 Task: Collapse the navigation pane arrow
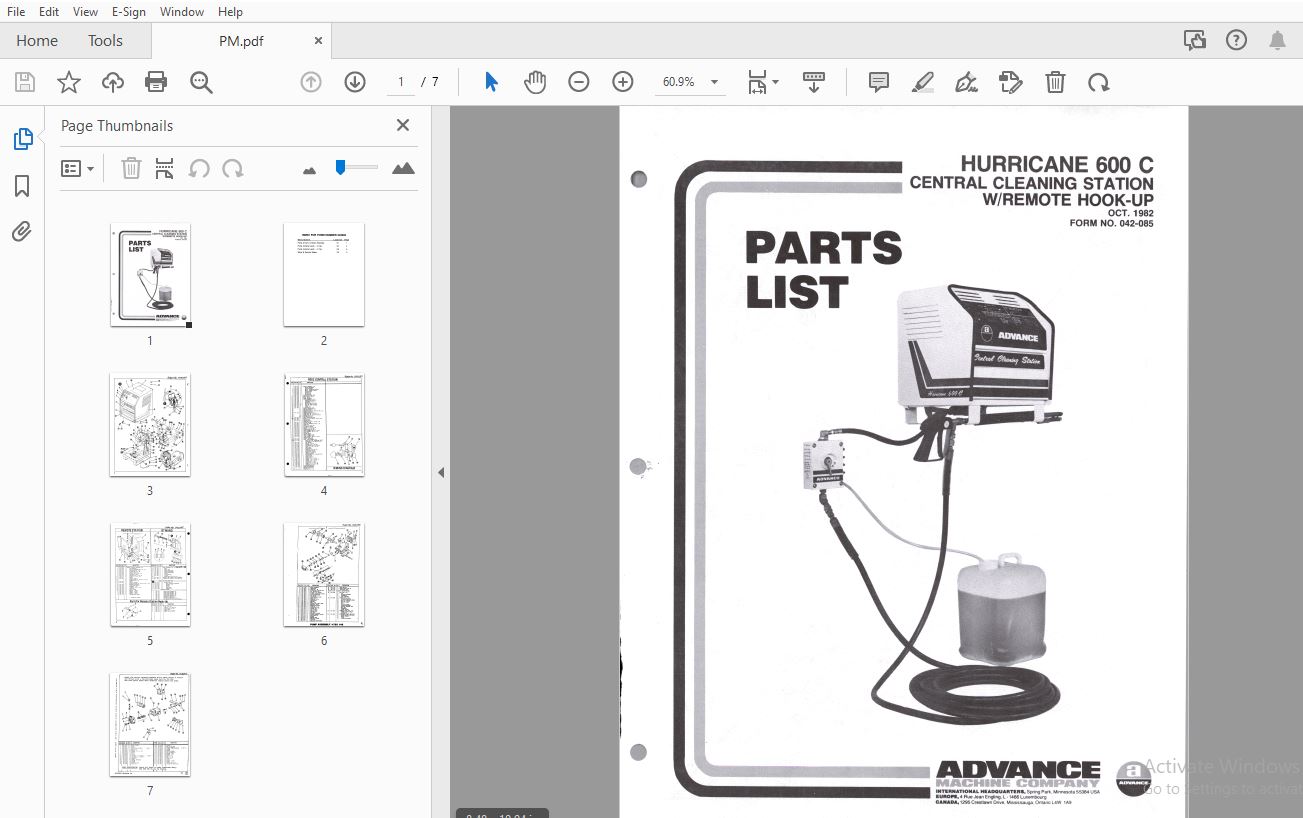pyautogui.click(x=441, y=472)
